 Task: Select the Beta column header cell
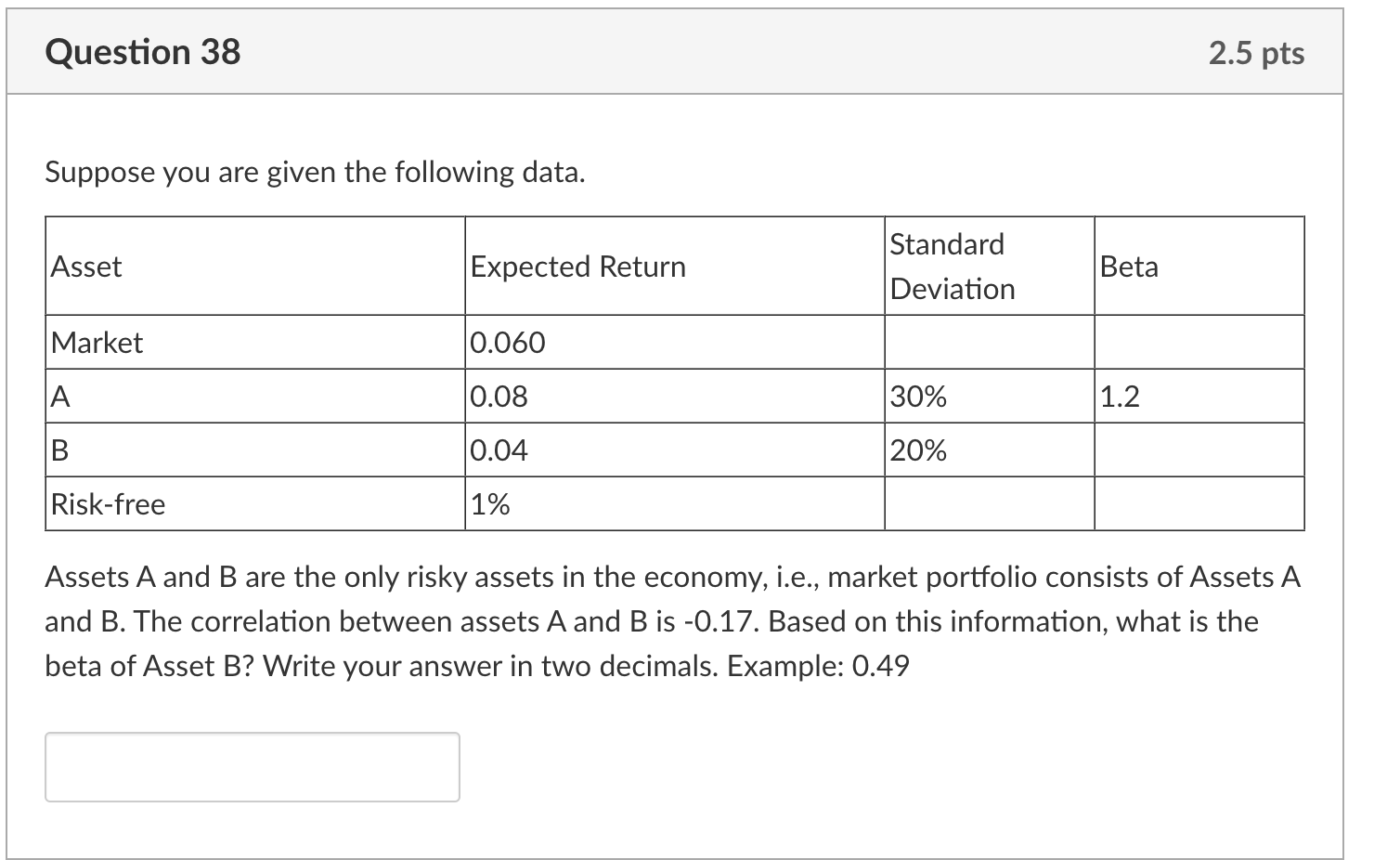pos(1199,267)
